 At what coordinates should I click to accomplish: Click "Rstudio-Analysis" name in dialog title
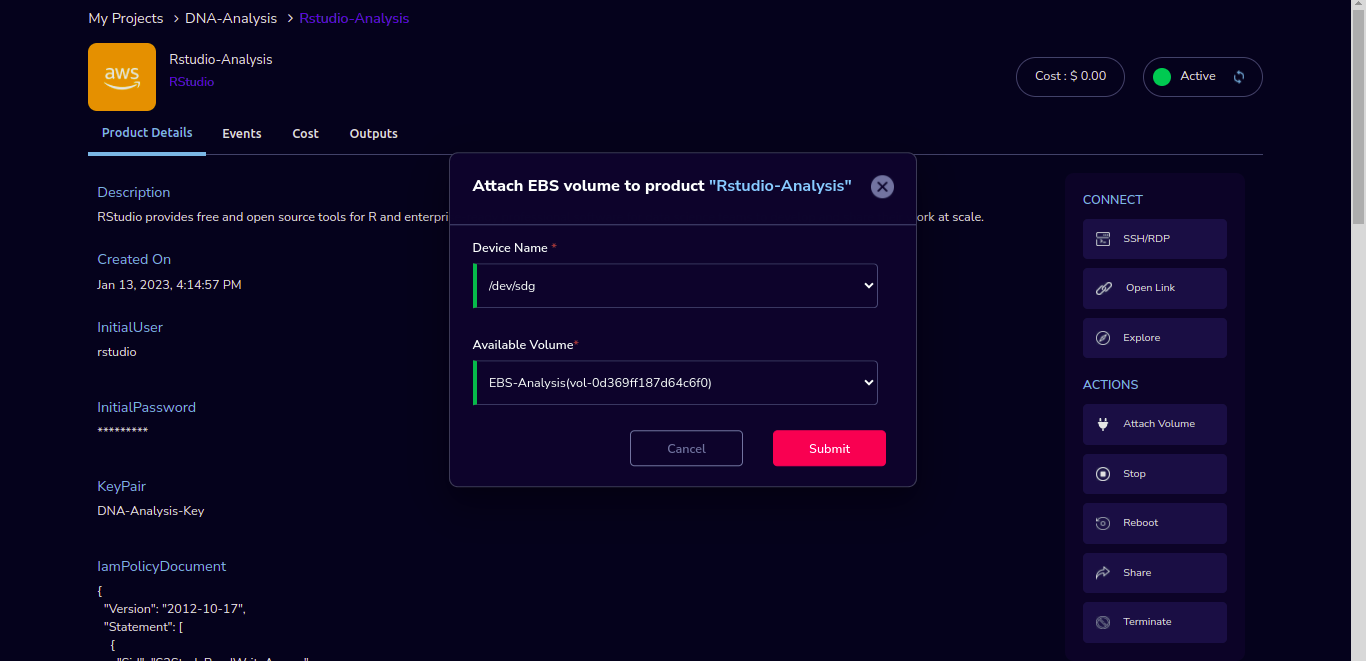(x=780, y=186)
